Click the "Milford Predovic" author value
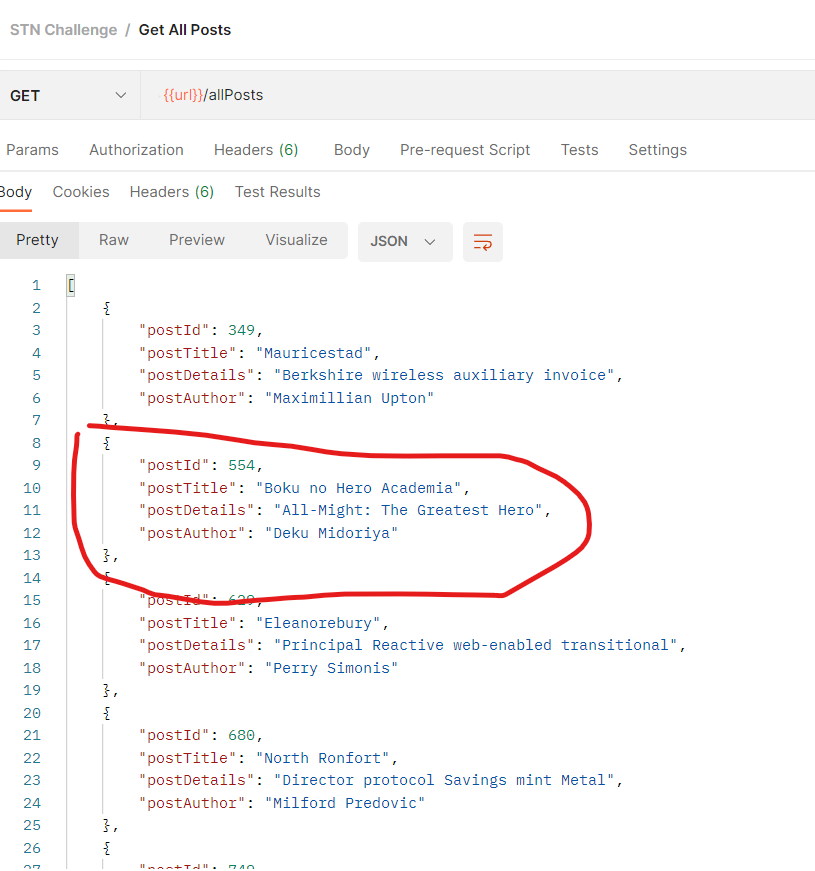Viewport: 815px width, 871px height. point(344,803)
